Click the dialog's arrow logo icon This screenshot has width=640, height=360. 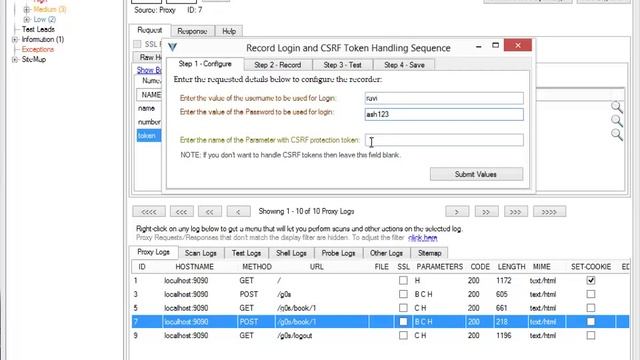pyautogui.click(x=173, y=47)
